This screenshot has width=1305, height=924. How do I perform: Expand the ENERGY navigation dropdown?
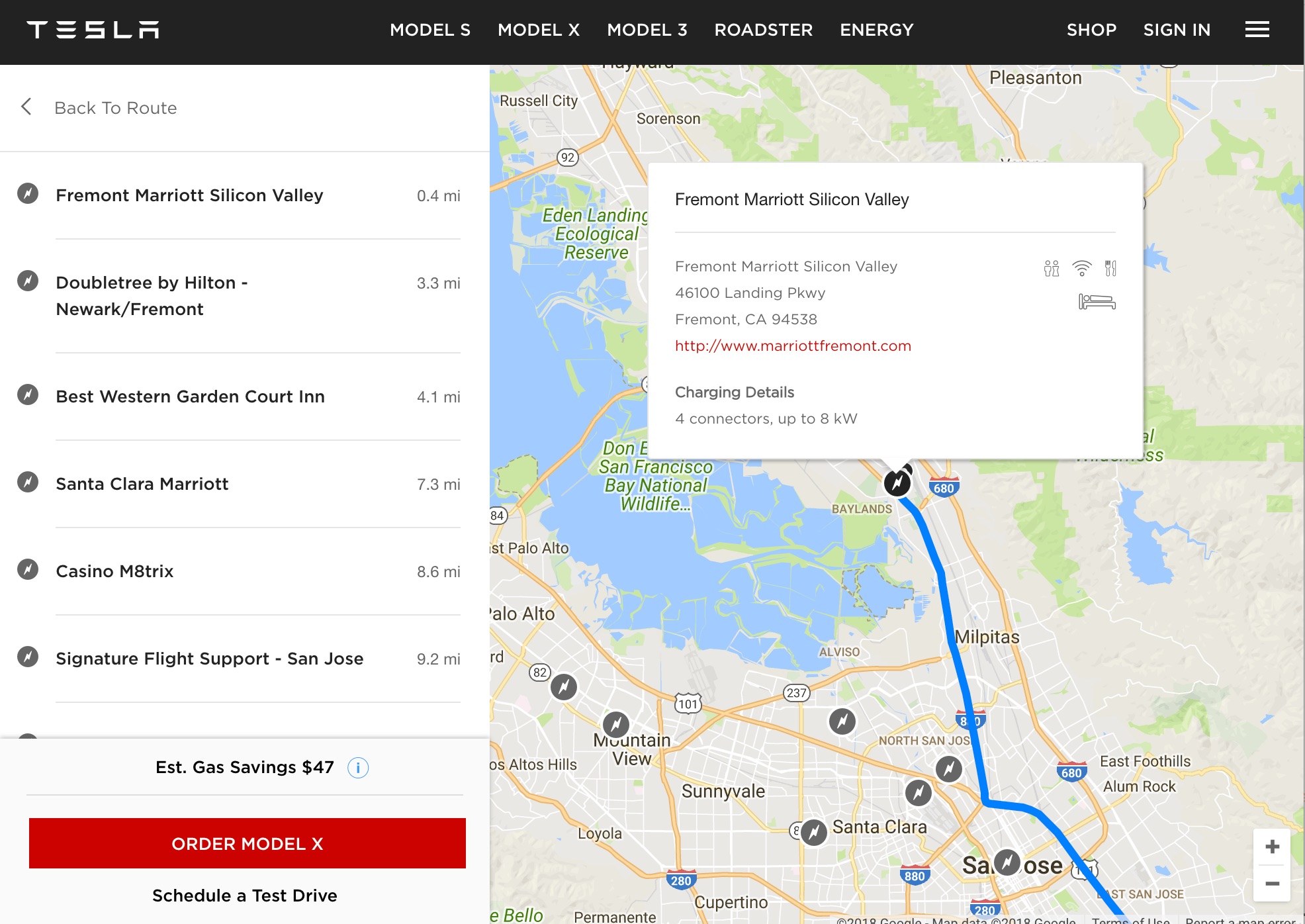[877, 30]
